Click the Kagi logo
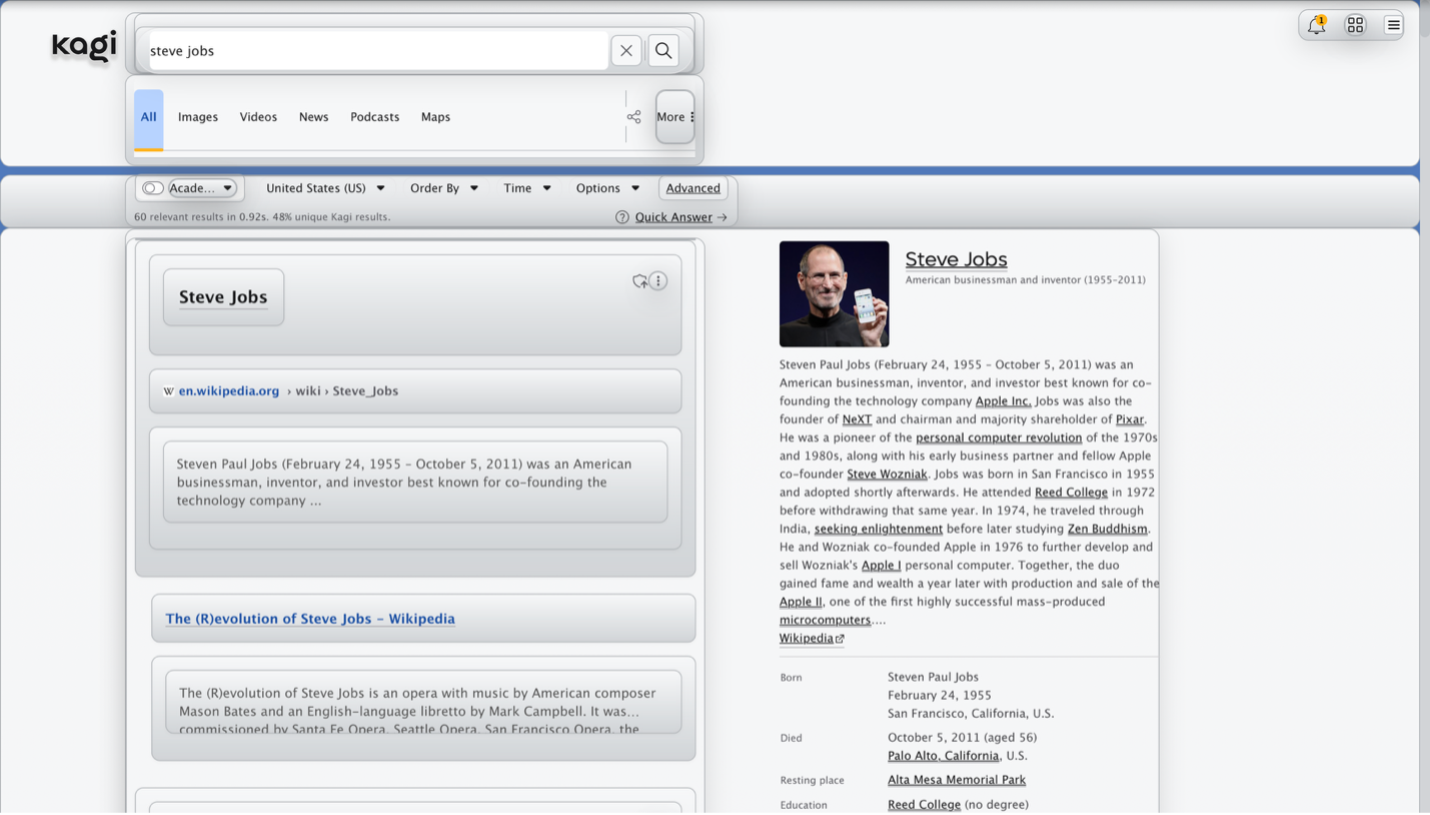 (x=83, y=45)
